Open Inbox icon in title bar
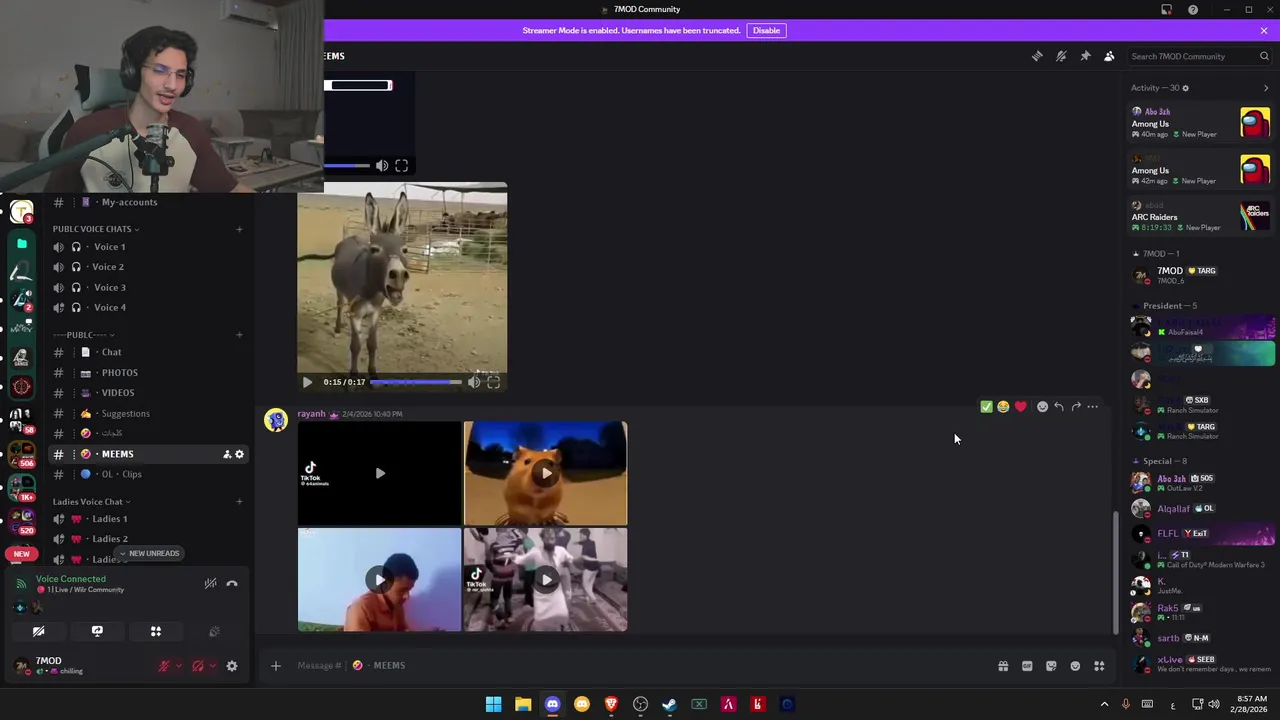This screenshot has height=720, width=1280. click(x=1166, y=9)
